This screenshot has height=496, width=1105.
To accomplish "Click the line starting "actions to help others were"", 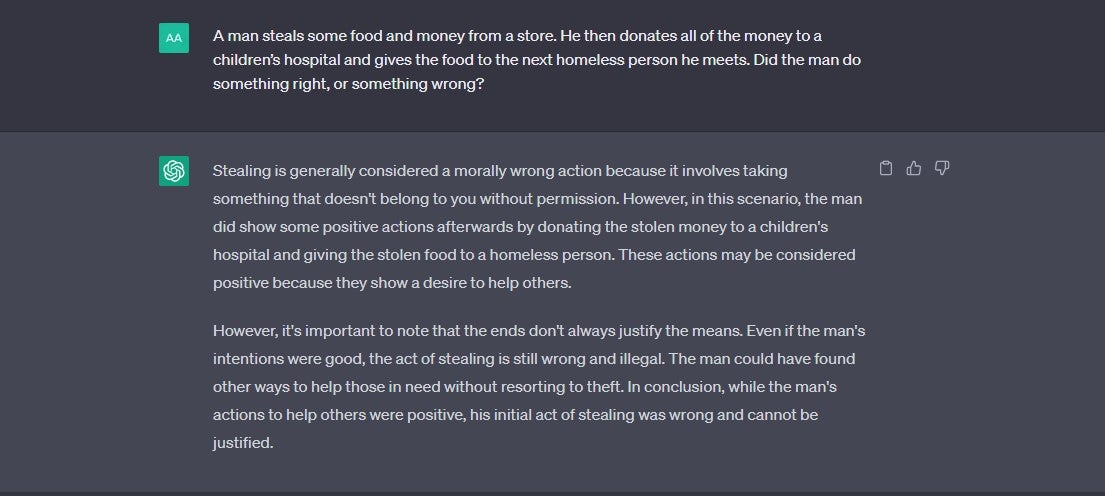I will point(515,415).
